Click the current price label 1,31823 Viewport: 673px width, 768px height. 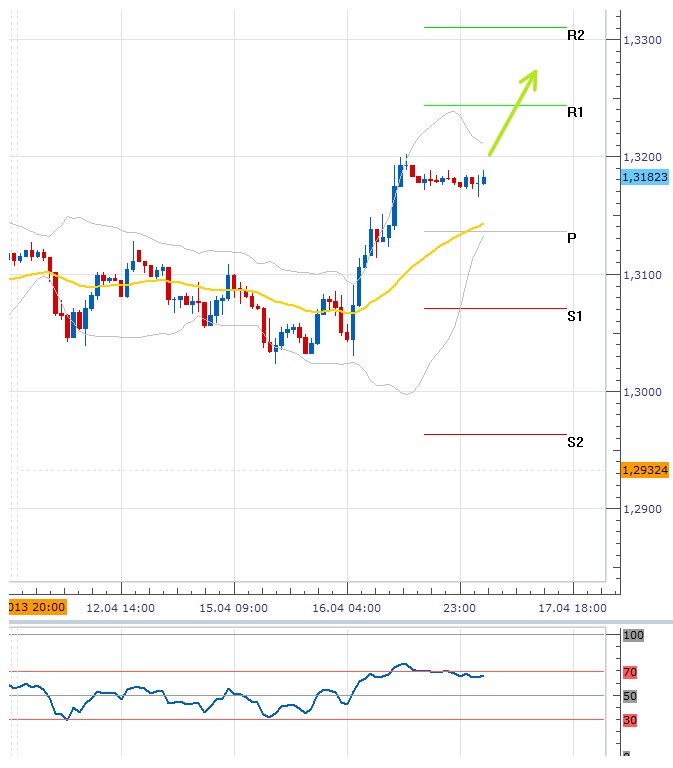coord(645,177)
